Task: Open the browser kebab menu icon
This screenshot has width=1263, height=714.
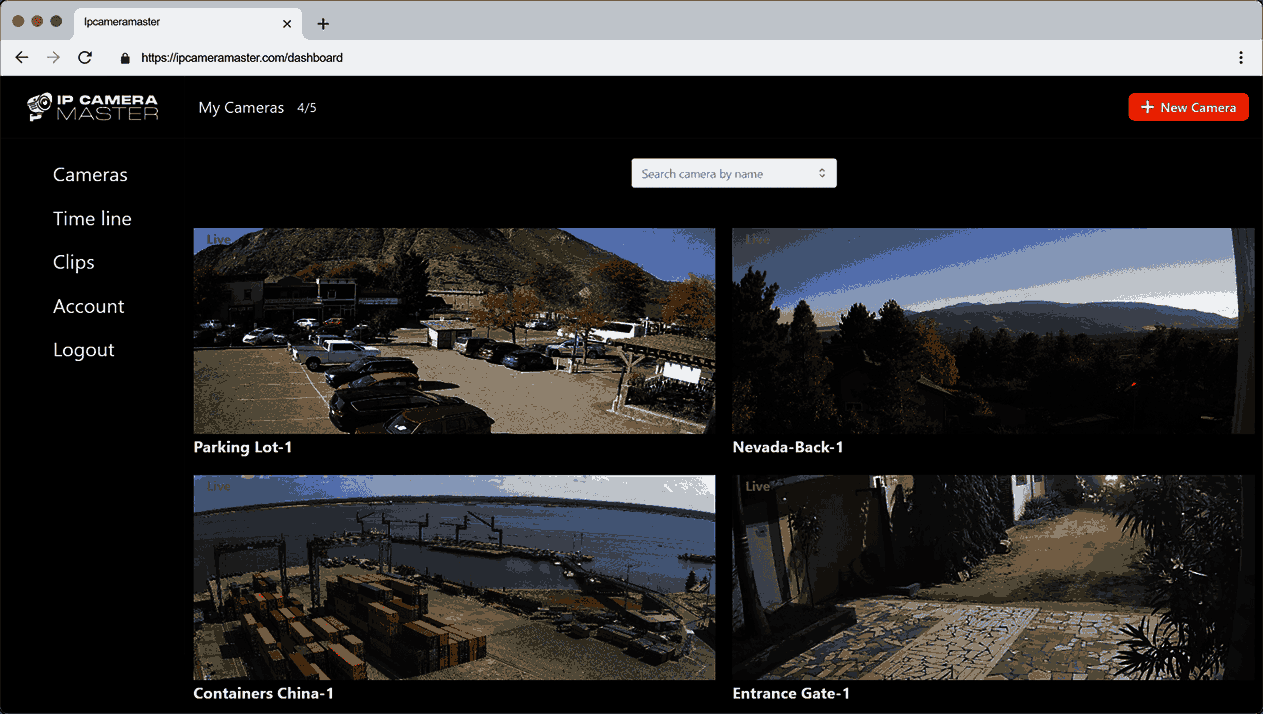Action: point(1241,57)
